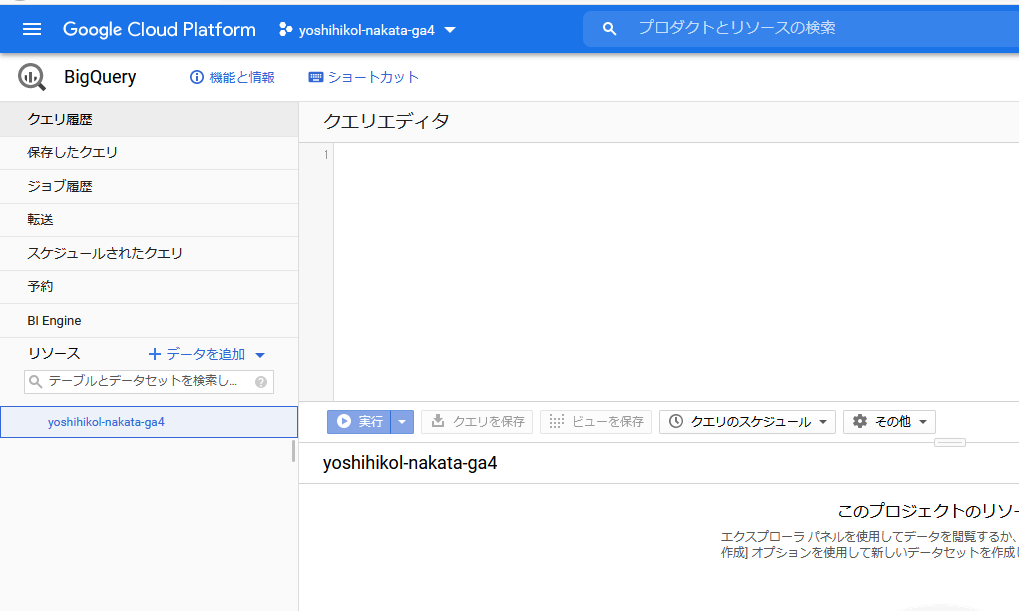Expand the データを追加 dropdown arrow
Image resolution: width=1019 pixels, height=611 pixels.
pos(260,355)
